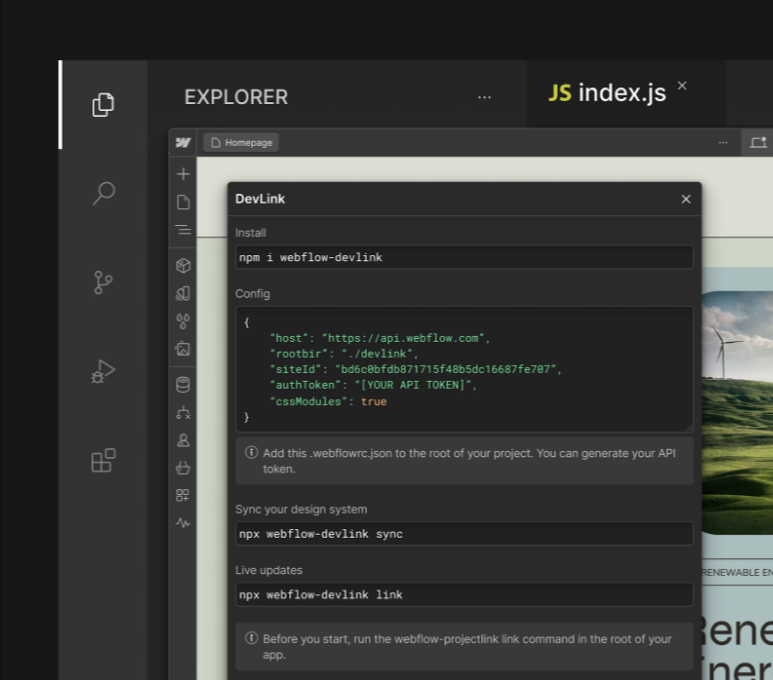773x680 pixels.
Task: Click the Config label
Action: click(x=252, y=294)
